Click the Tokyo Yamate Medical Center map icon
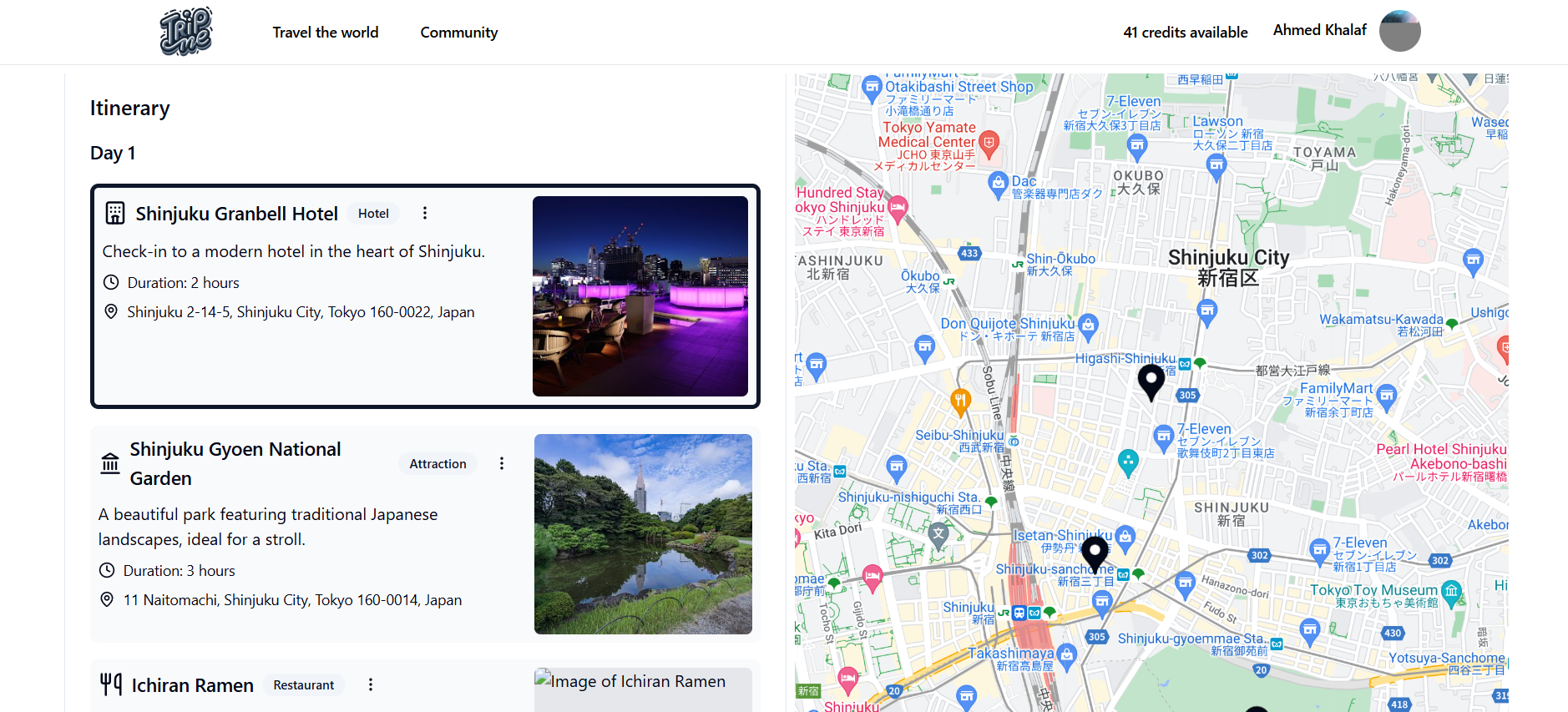Image resolution: width=1568 pixels, height=712 pixels. click(989, 143)
